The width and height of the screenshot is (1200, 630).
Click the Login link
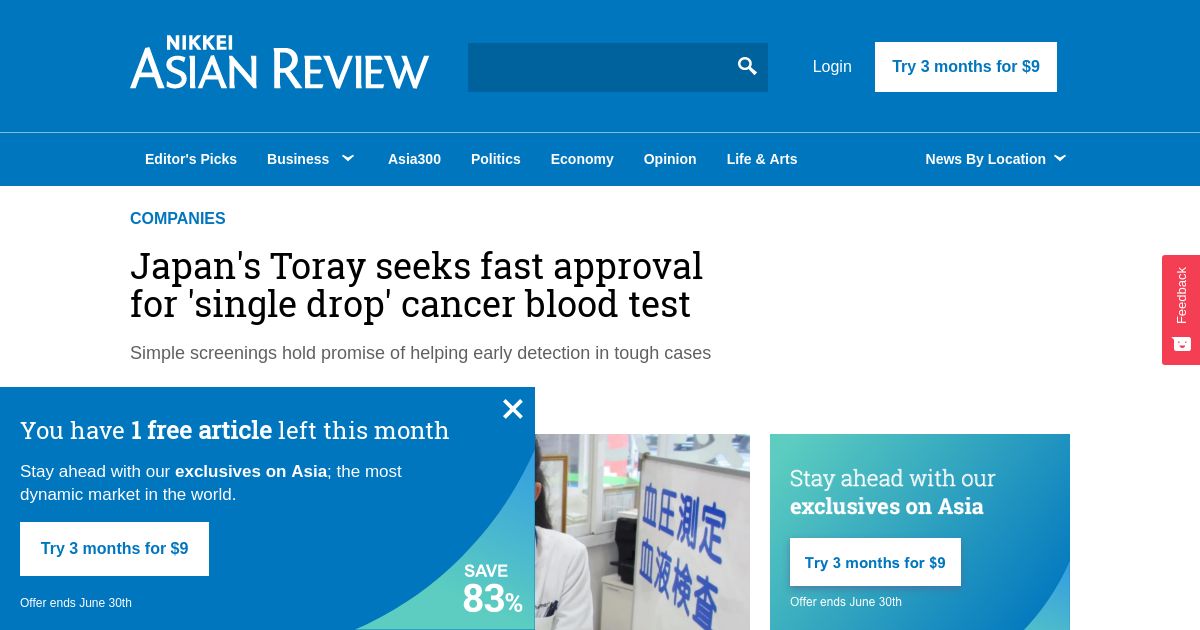coord(832,67)
